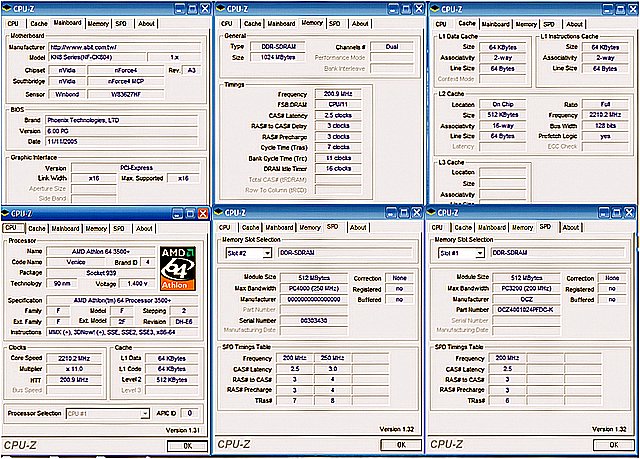The image size is (640, 459).
Task: Open SPD tab in the Memory timings window
Action: pos(334,24)
